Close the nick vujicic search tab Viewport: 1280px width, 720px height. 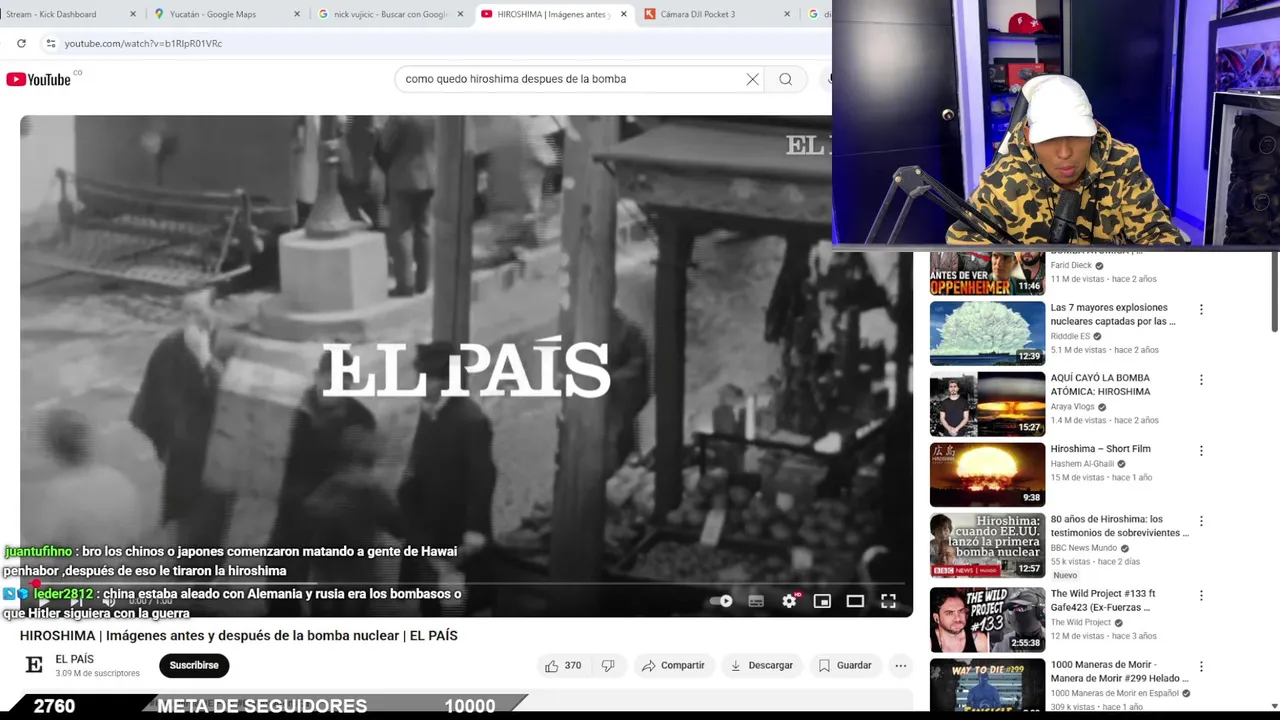(460, 14)
